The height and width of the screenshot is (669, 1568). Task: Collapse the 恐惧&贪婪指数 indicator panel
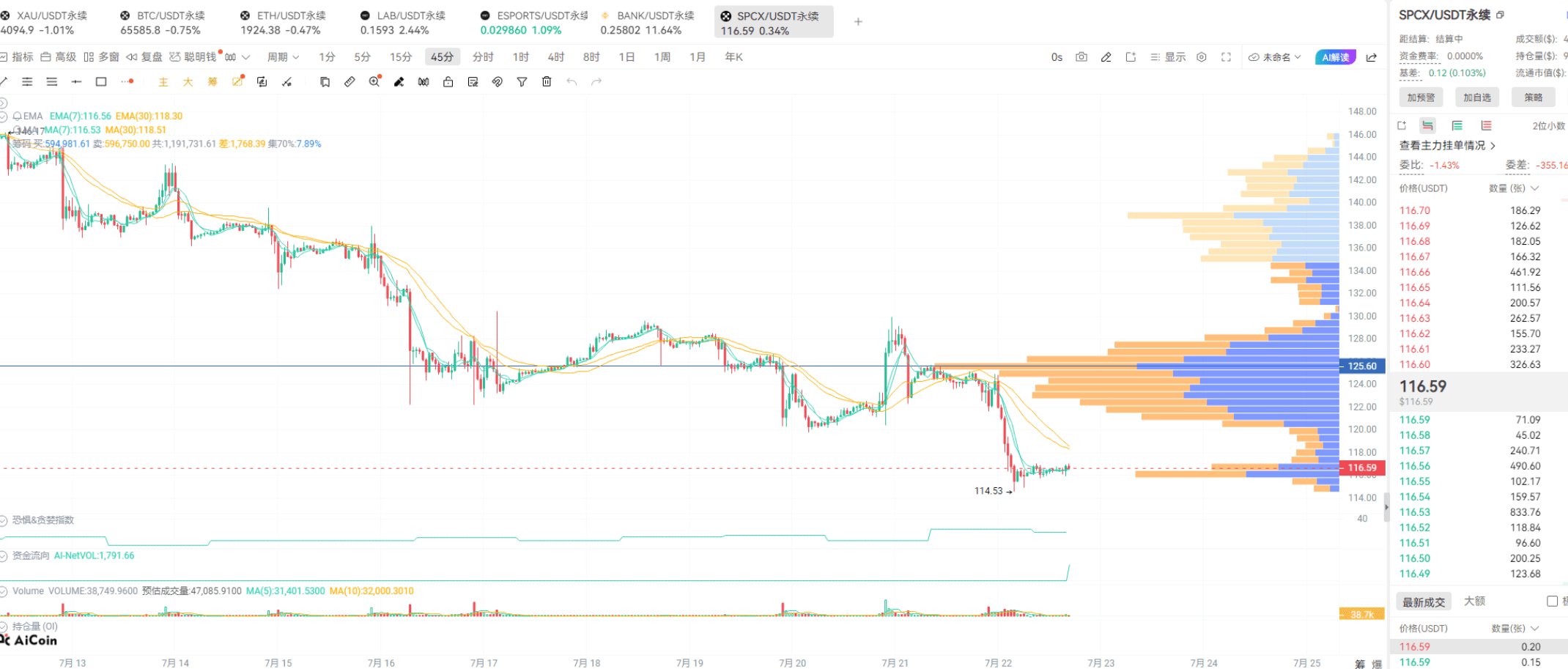tap(4, 520)
